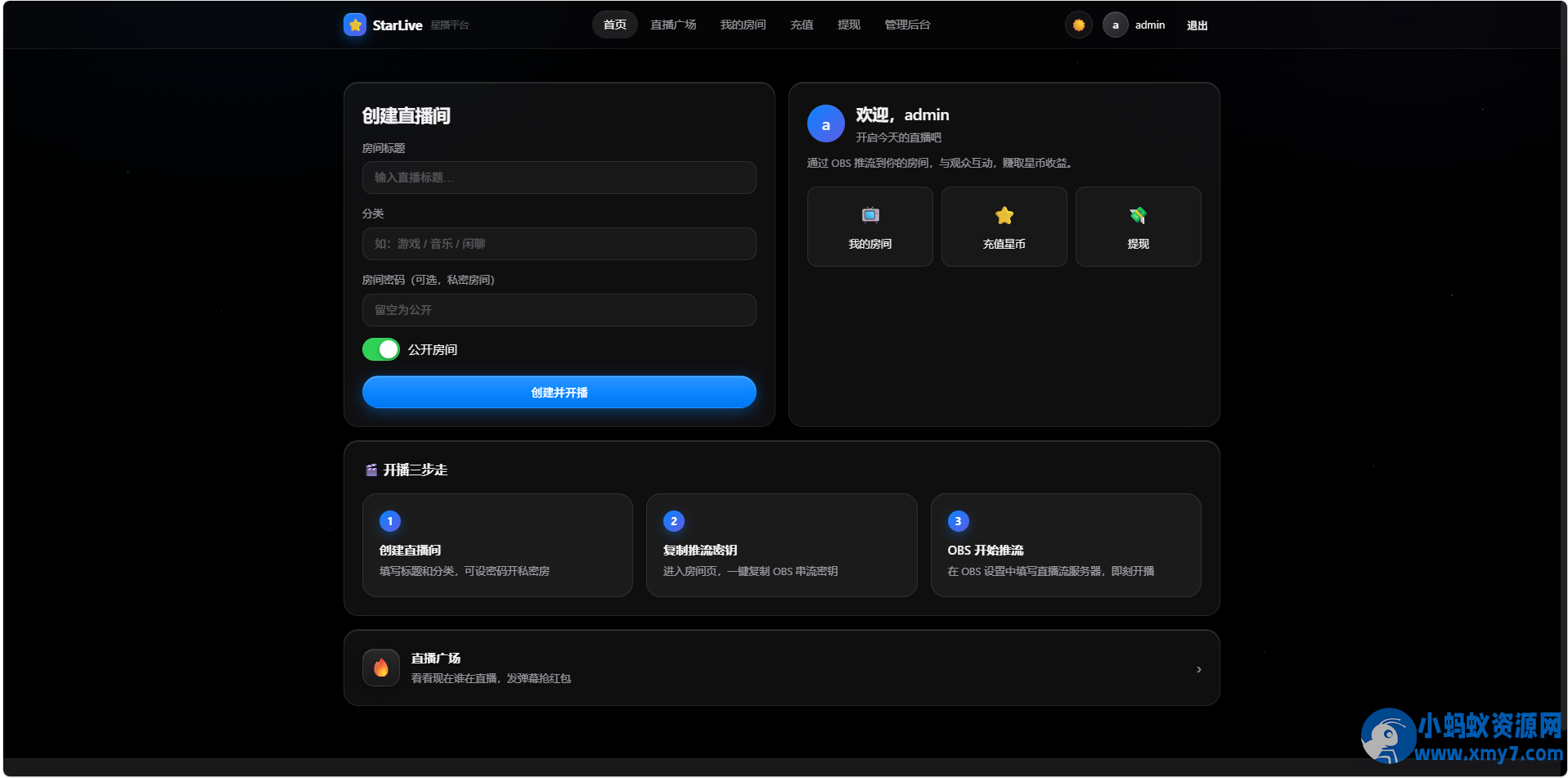
Task: Click the 创建直播间 step card
Action: click(x=497, y=545)
